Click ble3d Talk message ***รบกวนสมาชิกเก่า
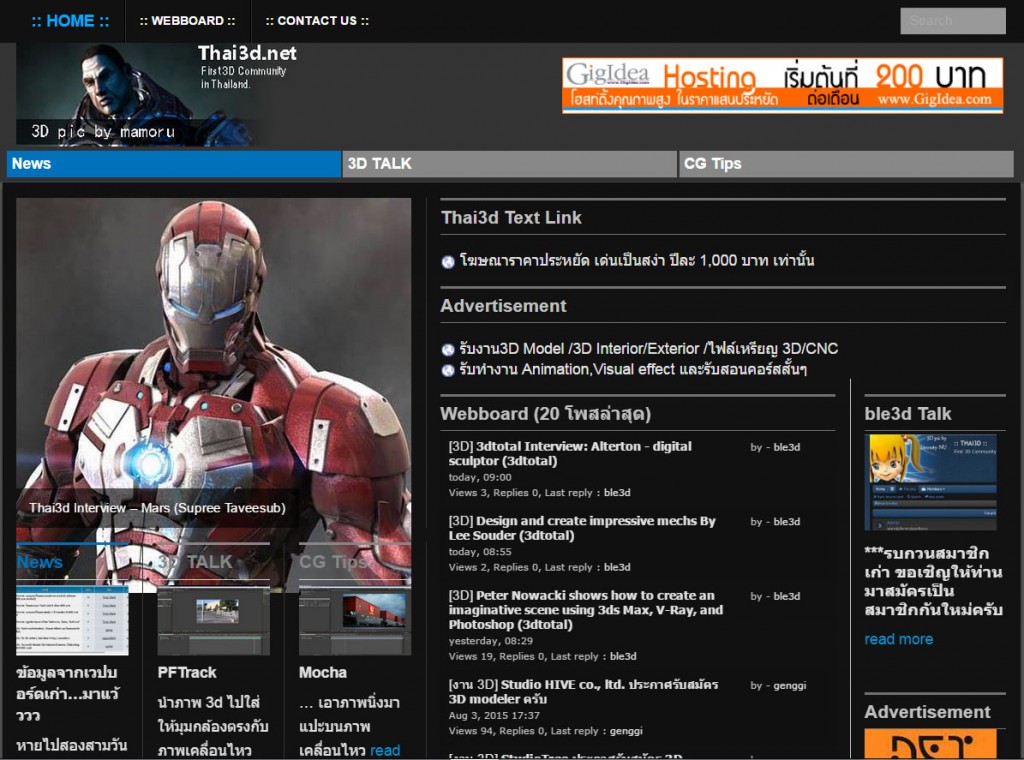Image resolution: width=1024 pixels, height=760 pixels. [933, 581]
